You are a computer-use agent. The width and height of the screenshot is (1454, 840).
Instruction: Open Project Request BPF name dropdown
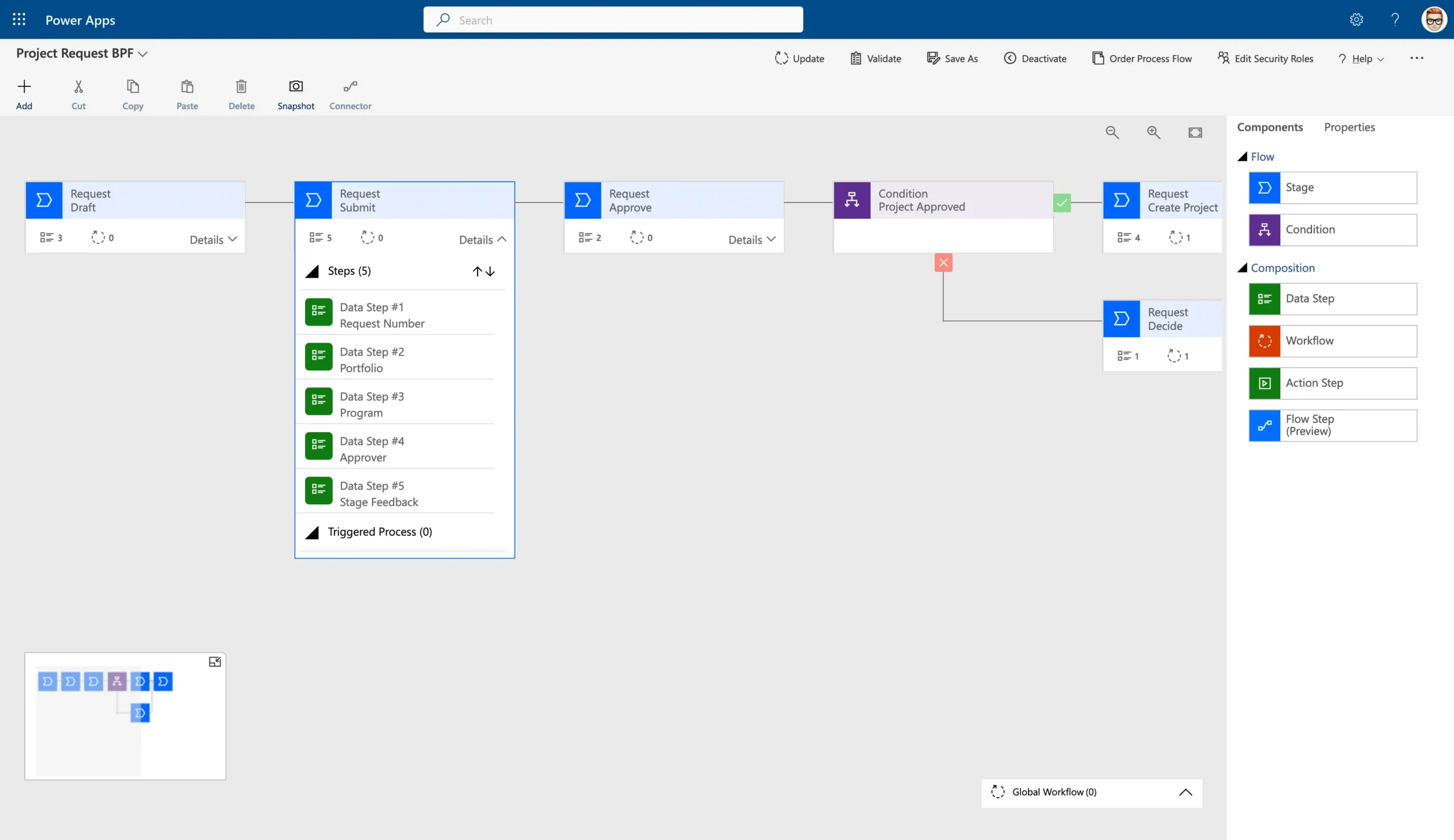143,54
